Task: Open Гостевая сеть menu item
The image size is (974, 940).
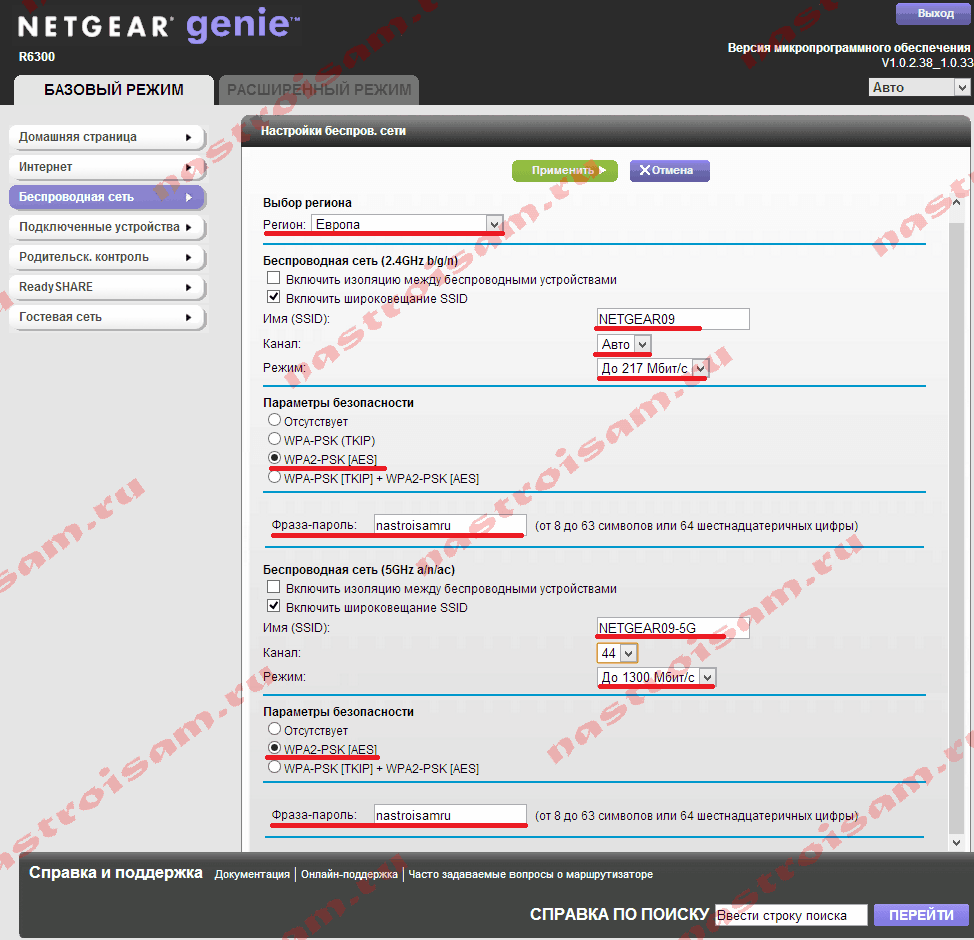Action: coord(107,317)
